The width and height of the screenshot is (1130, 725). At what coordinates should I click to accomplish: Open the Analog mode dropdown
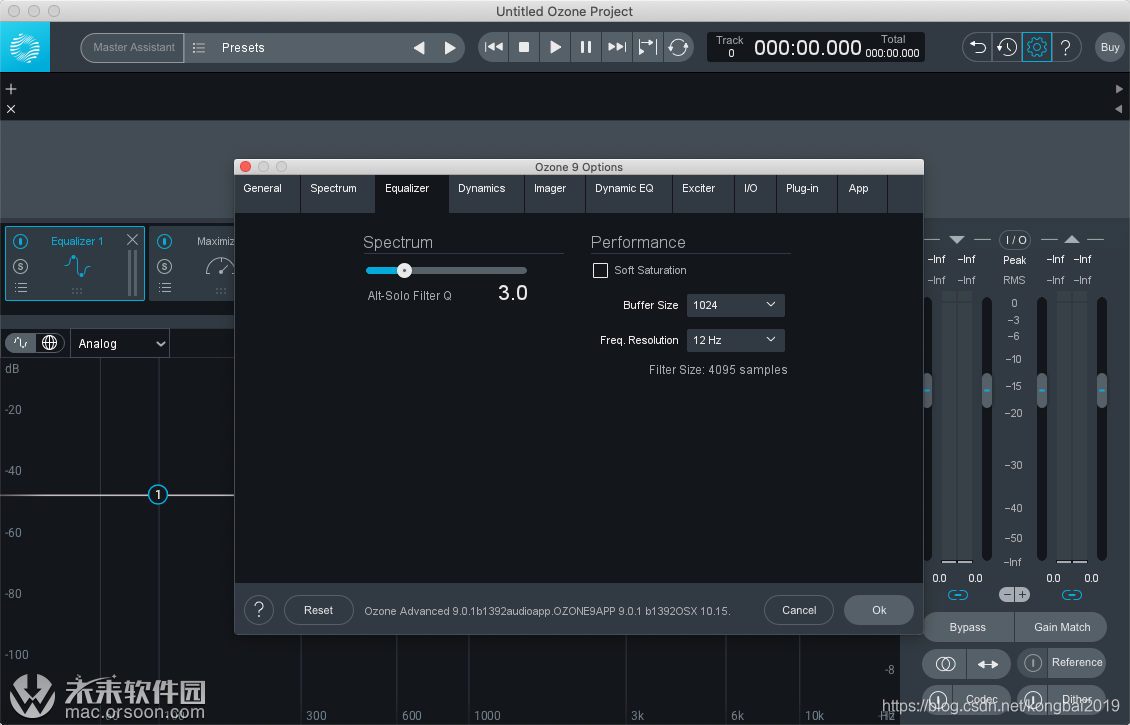click(x=120, y=344)
